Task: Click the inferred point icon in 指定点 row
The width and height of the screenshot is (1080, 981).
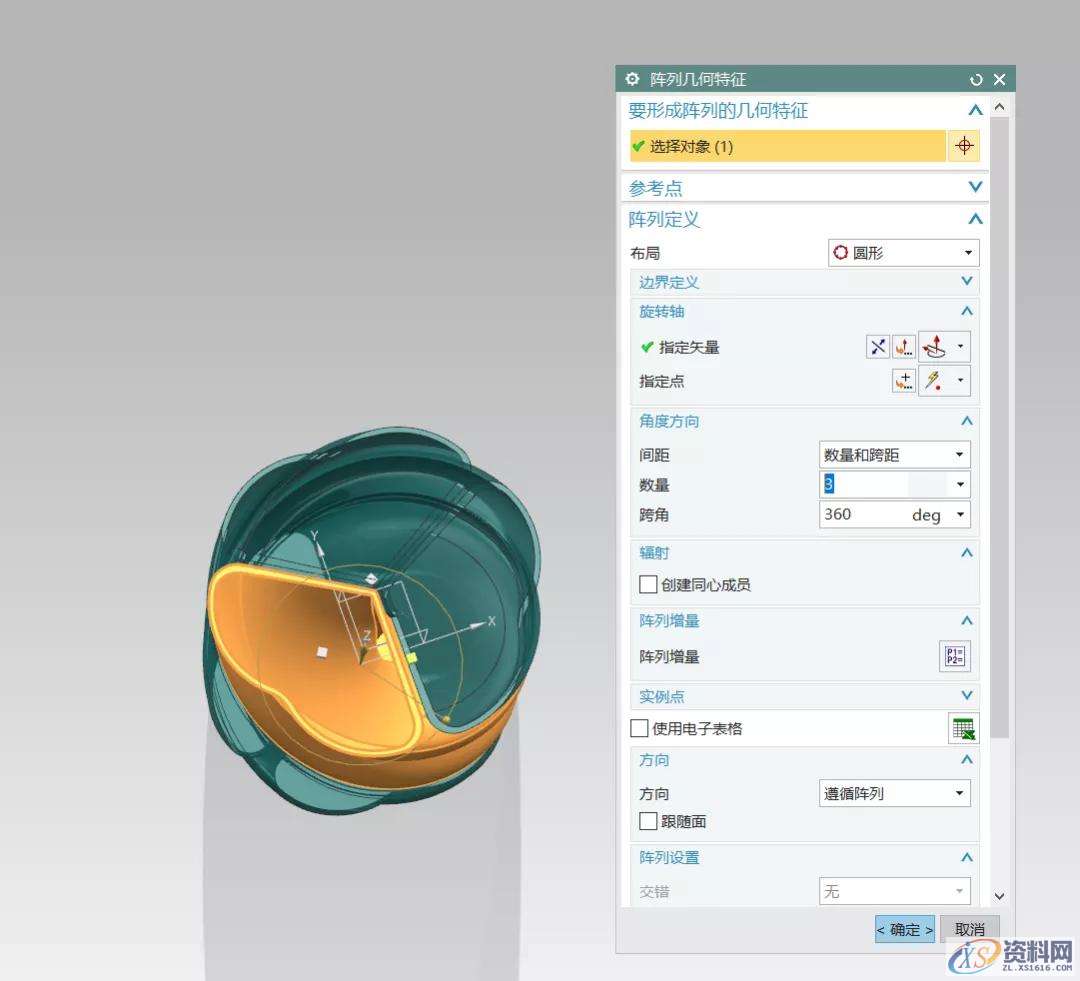Action: tap(934, 381)
